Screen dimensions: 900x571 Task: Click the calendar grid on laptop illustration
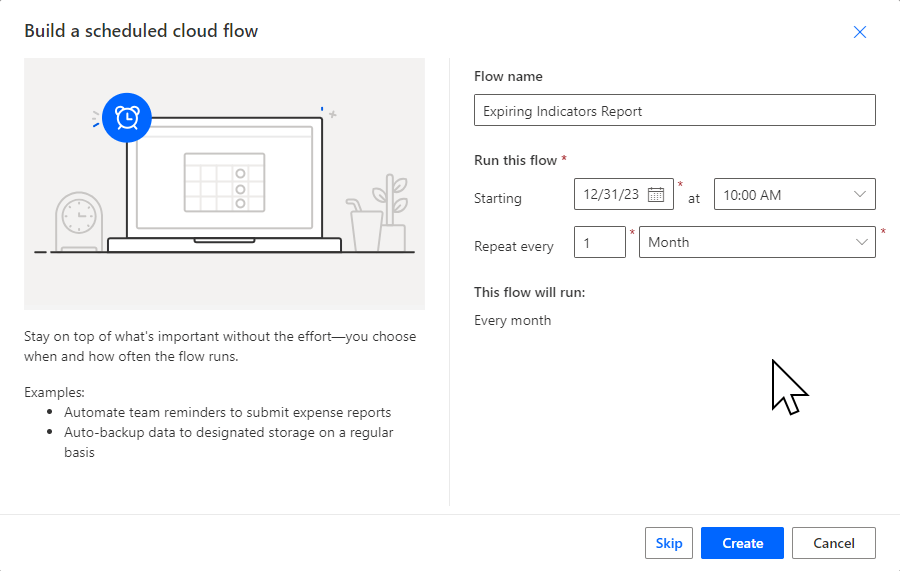224,182
